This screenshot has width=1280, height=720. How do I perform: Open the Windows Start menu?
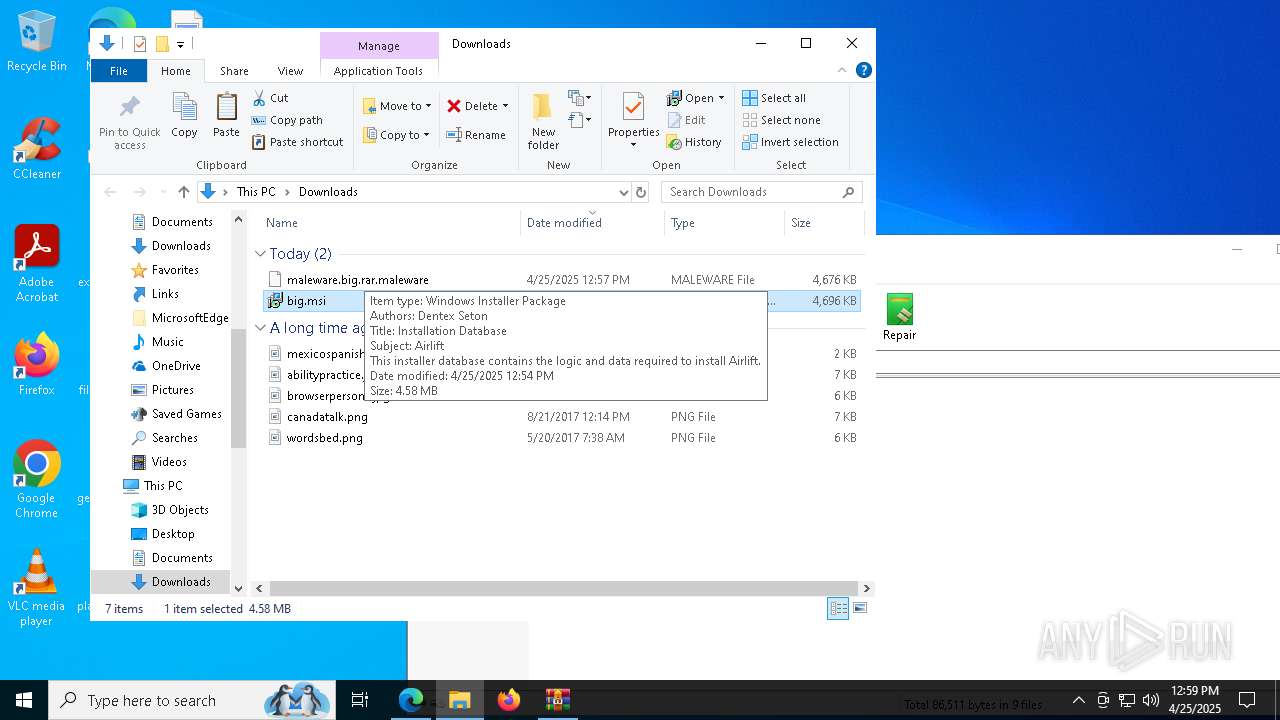24,700
